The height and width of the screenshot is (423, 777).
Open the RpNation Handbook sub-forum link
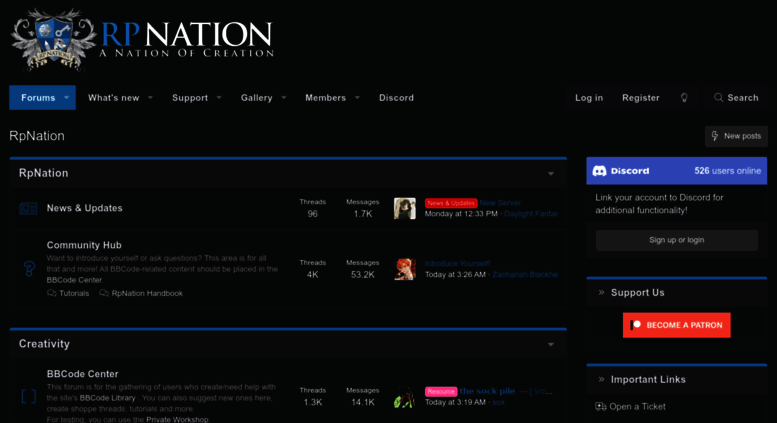147,293
